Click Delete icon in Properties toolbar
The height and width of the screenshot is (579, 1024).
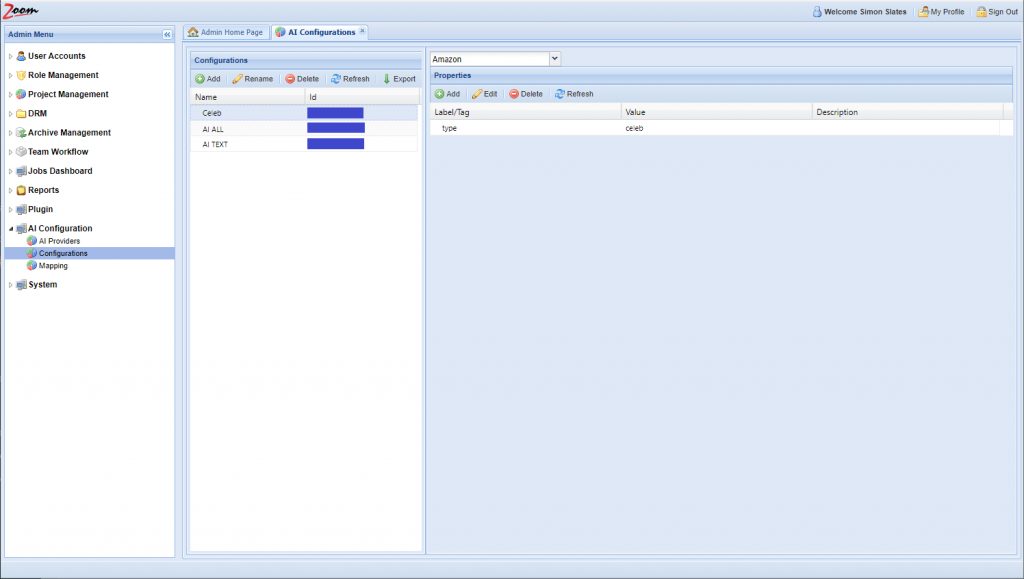tap(515, 94)
